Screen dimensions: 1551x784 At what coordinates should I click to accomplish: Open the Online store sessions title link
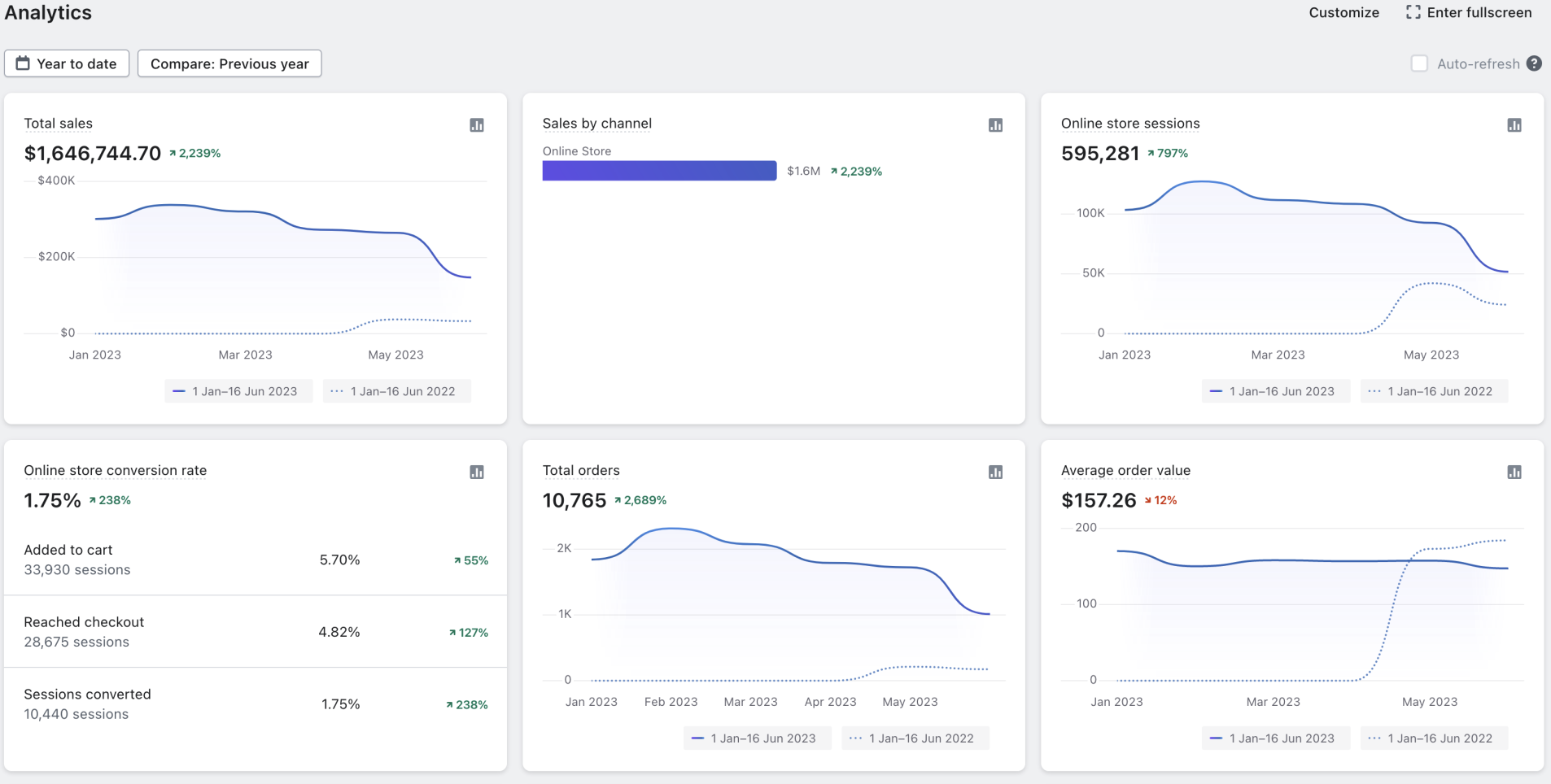point(1129,124)
